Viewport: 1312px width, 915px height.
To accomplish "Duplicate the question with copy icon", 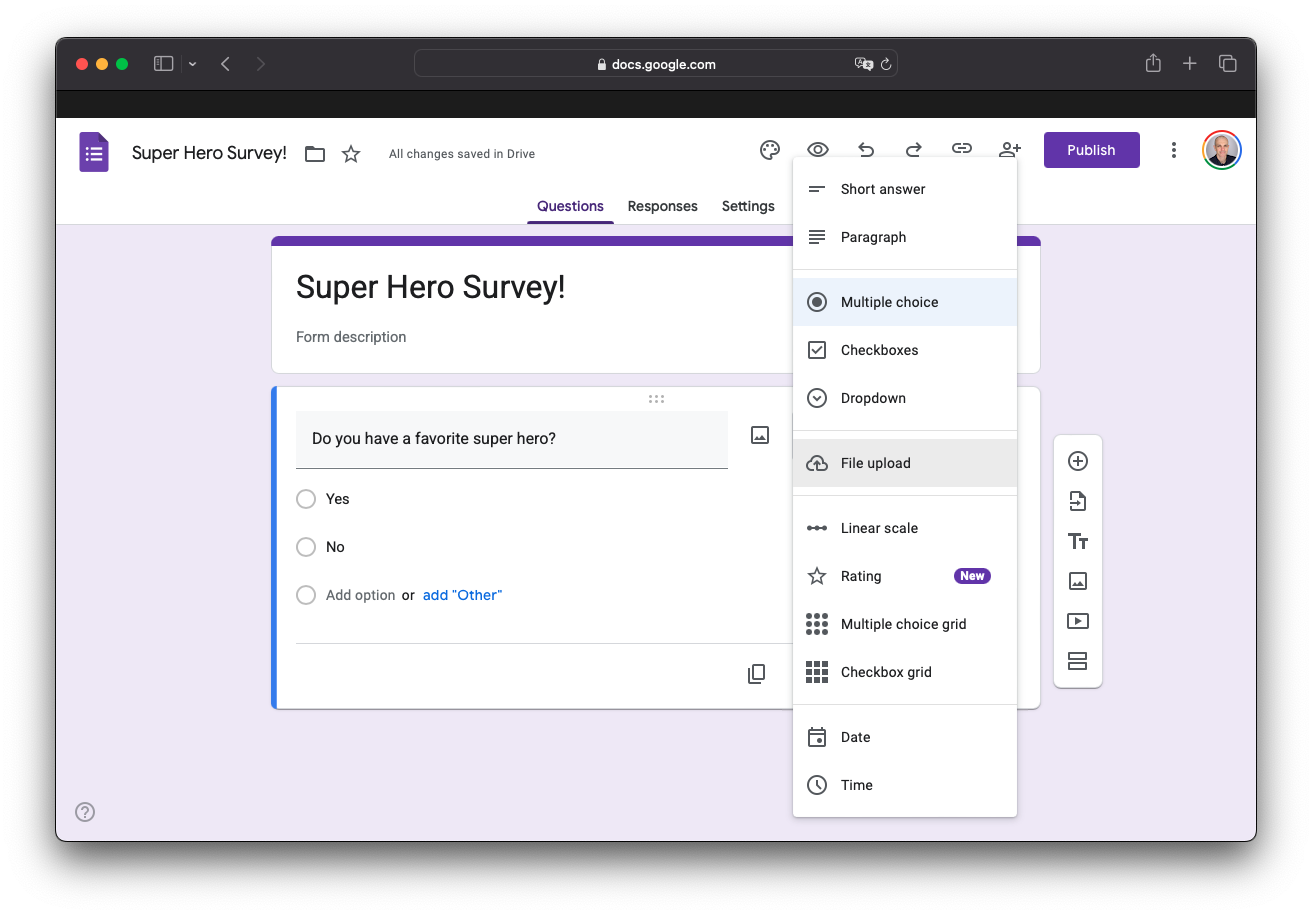I will [756, 674].
